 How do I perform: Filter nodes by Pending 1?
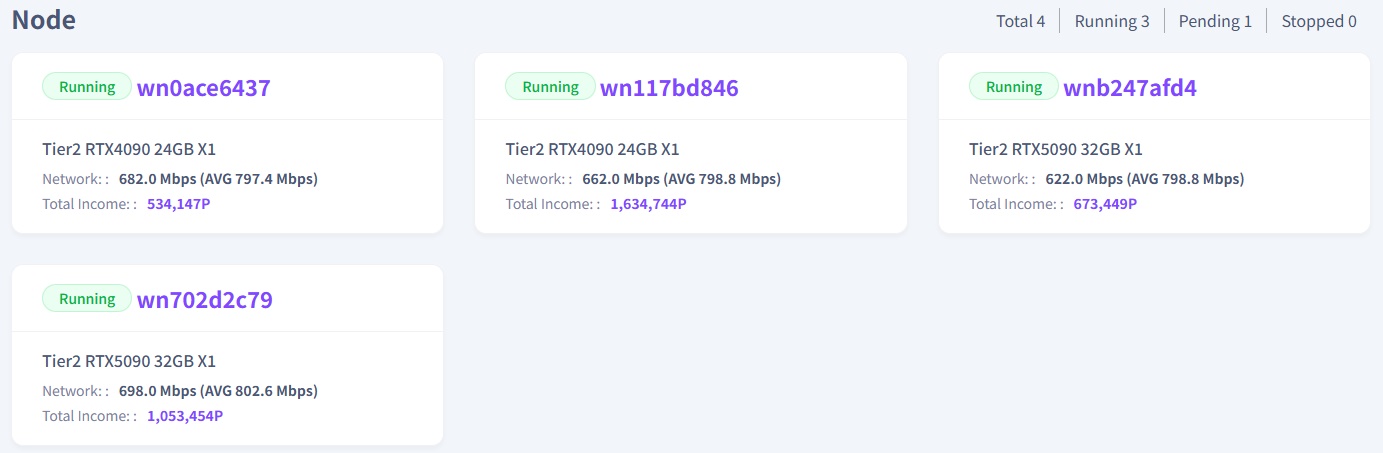[1215, 21]
